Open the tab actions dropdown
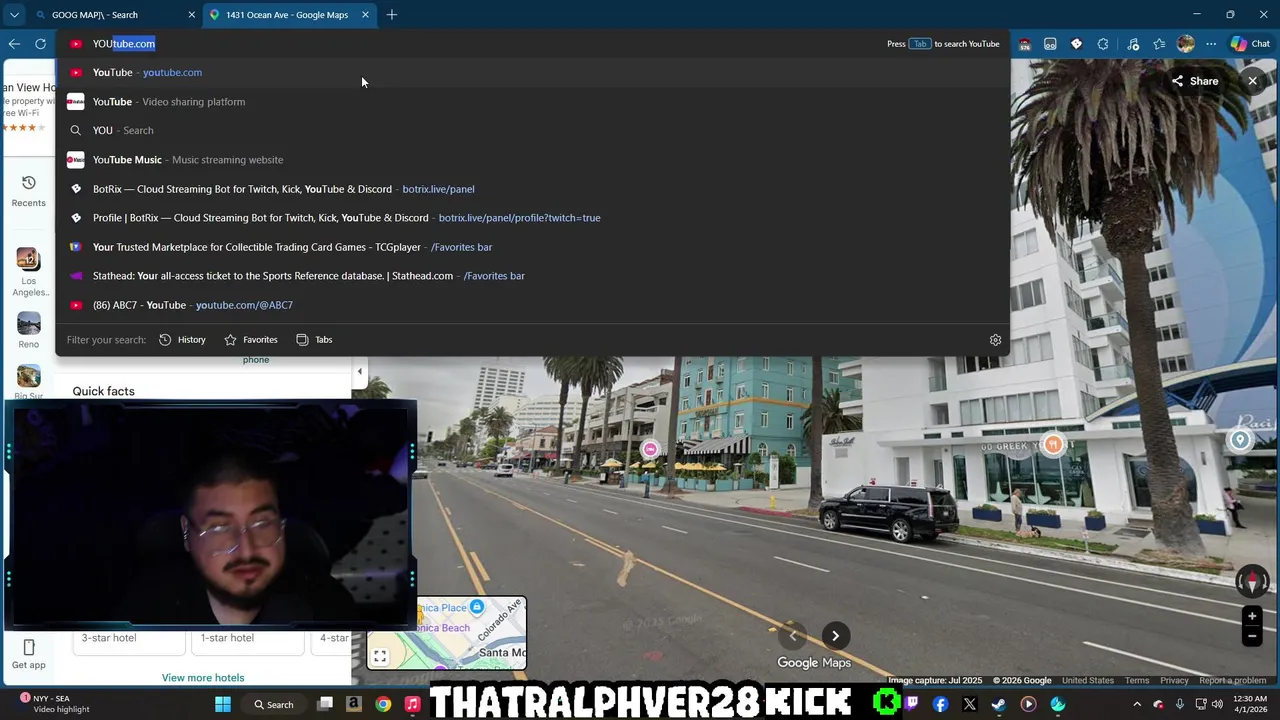Image resolution: width=1280 pixels, height=720 pixels. coord(14,15)
